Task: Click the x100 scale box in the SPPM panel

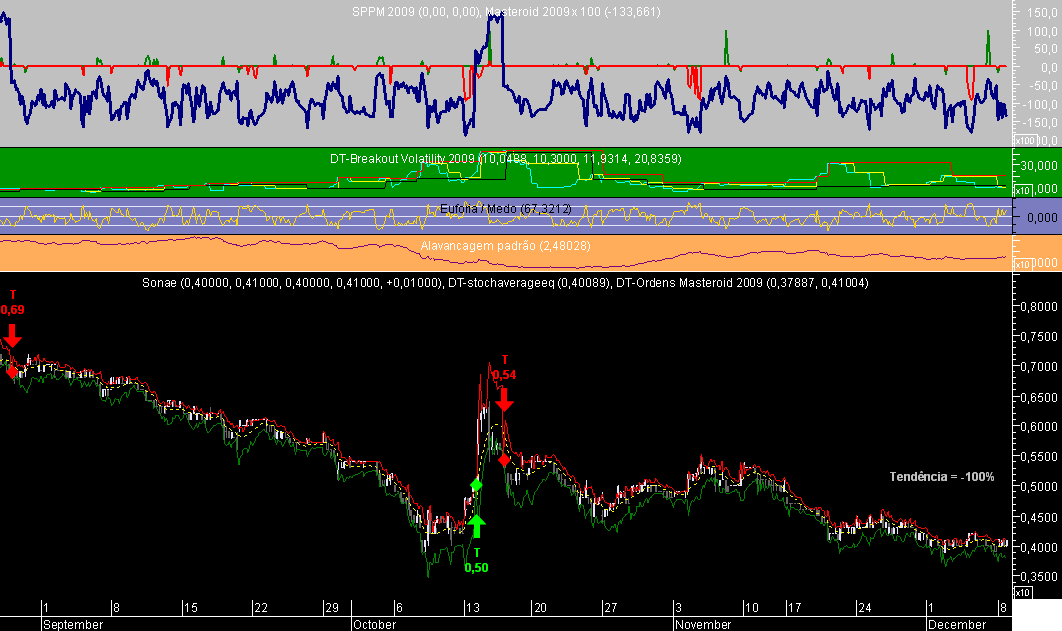Action: pos(1023,140)
